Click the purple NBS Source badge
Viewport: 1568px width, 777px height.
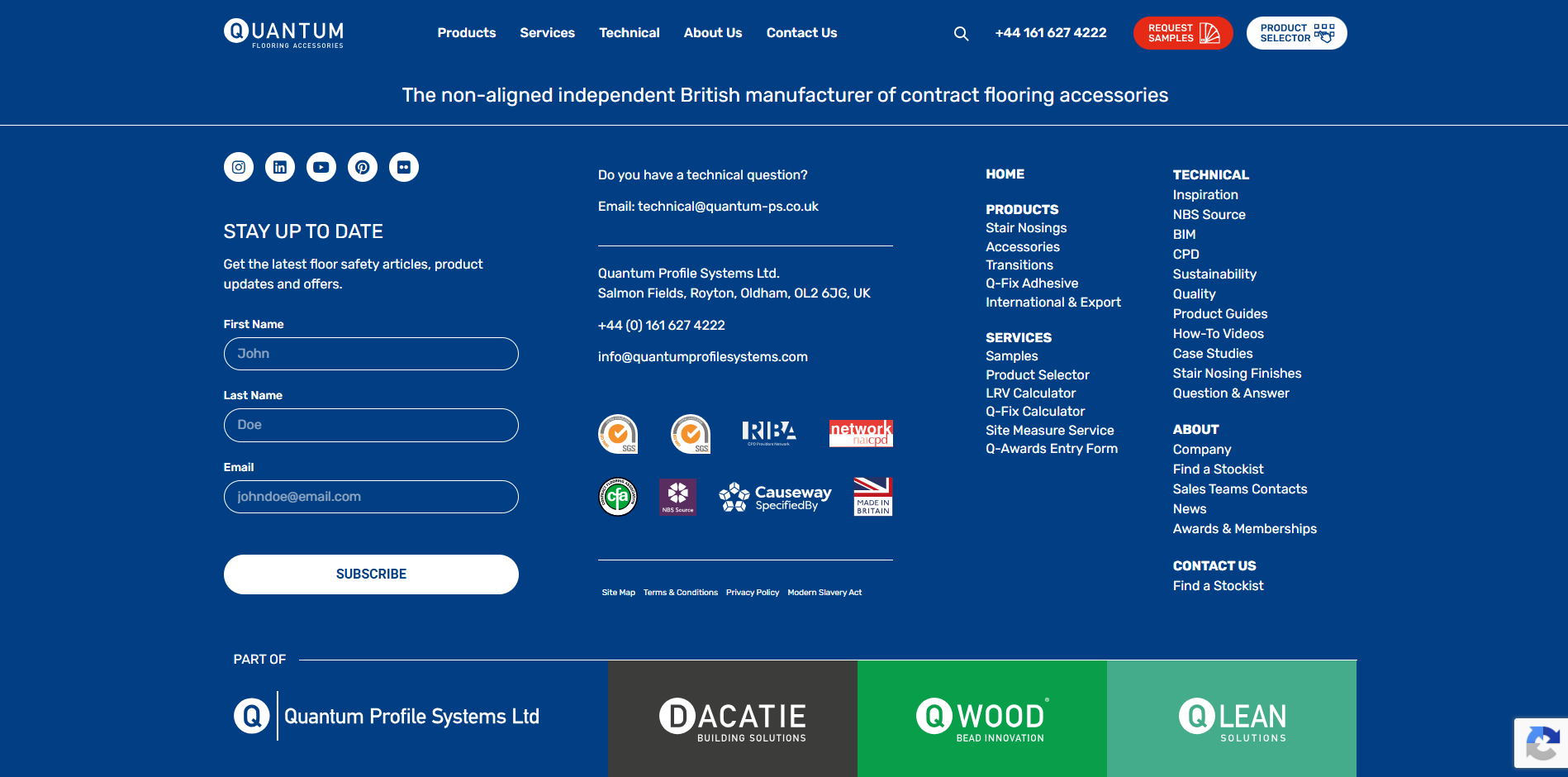pos(677,497)
